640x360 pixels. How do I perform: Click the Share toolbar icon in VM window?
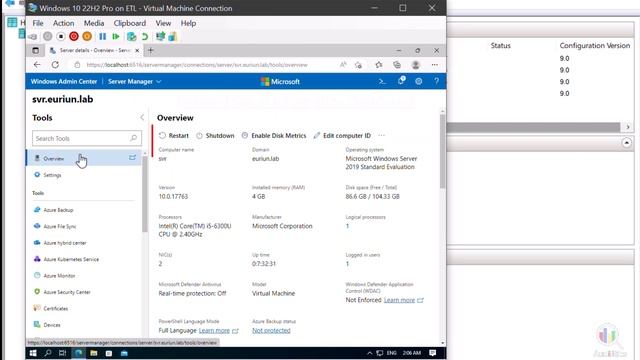[173, 37]
